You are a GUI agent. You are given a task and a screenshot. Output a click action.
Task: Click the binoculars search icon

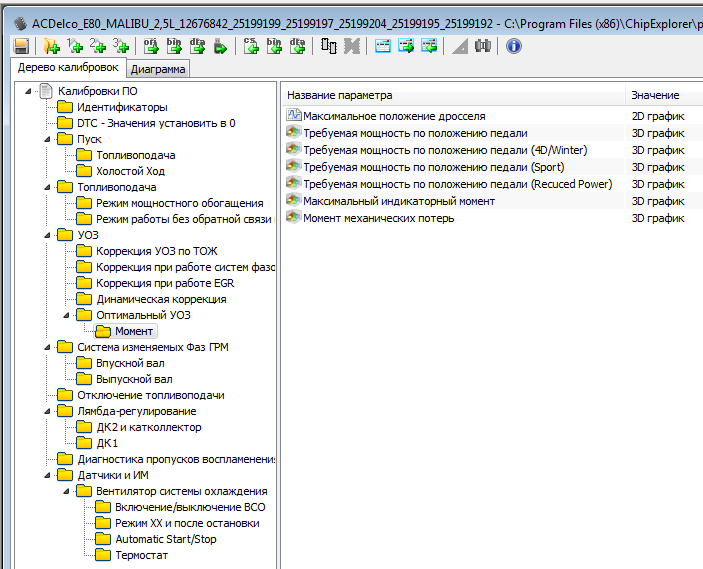[483, 46]
